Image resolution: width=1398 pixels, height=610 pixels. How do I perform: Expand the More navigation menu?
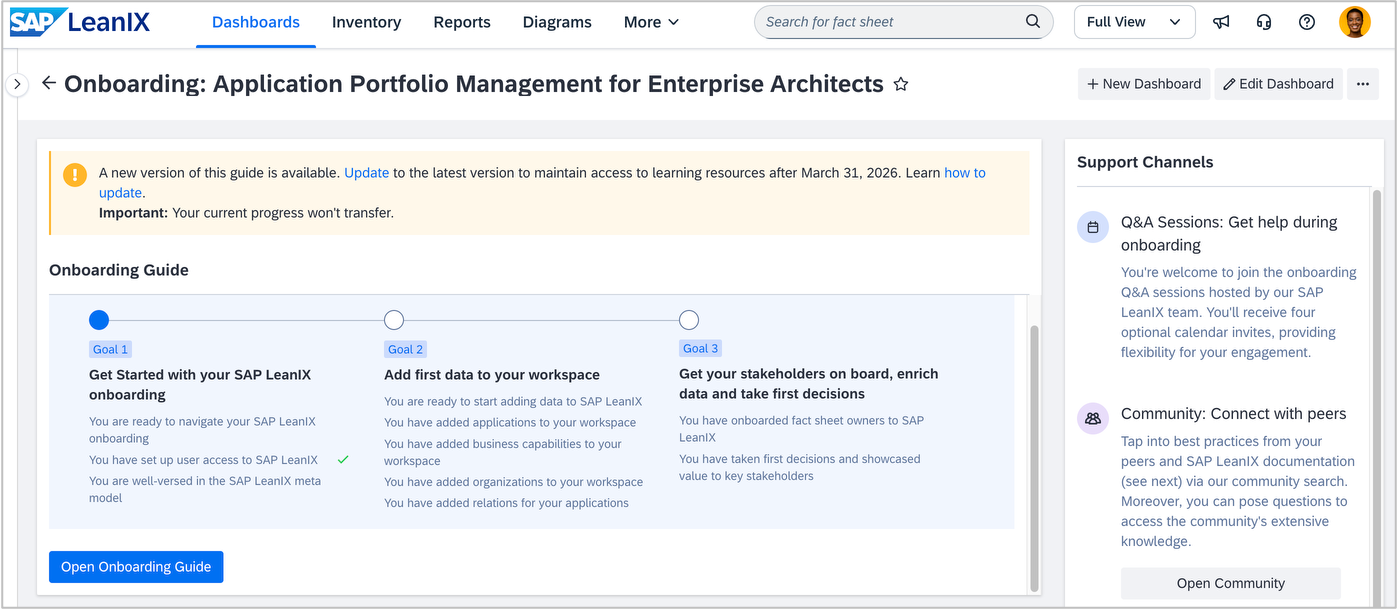(x=651, y=22)
